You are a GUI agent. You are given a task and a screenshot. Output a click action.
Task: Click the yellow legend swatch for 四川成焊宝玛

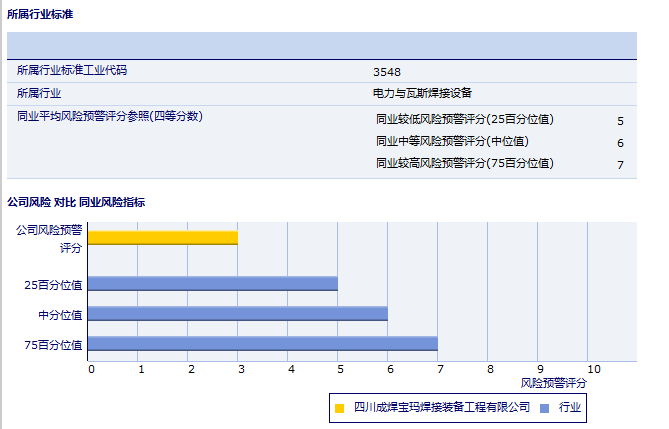click(340, 408)
